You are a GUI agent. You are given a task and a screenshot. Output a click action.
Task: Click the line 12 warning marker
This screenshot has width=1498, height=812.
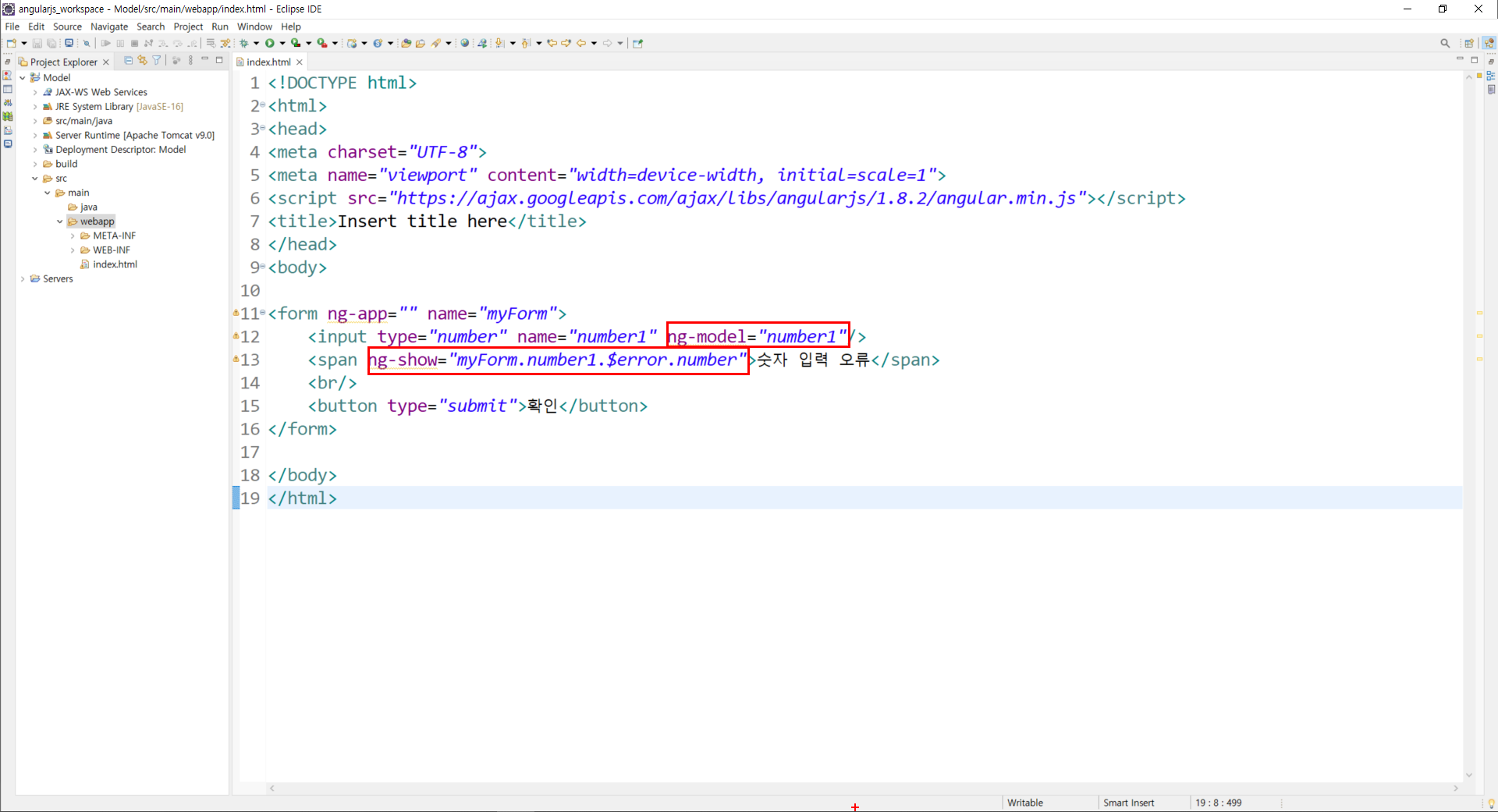236,336
